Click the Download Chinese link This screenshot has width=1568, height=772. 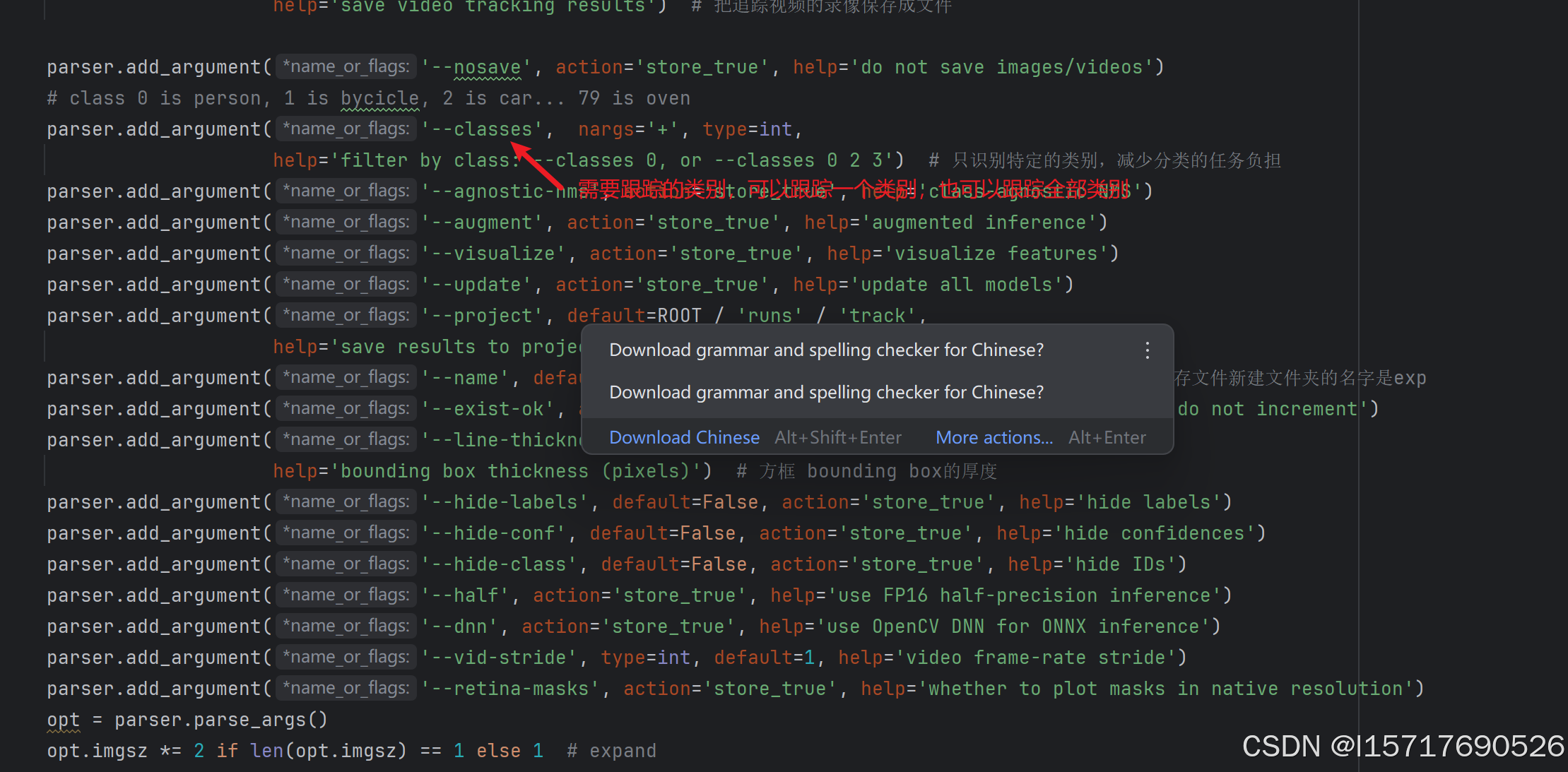684,438
